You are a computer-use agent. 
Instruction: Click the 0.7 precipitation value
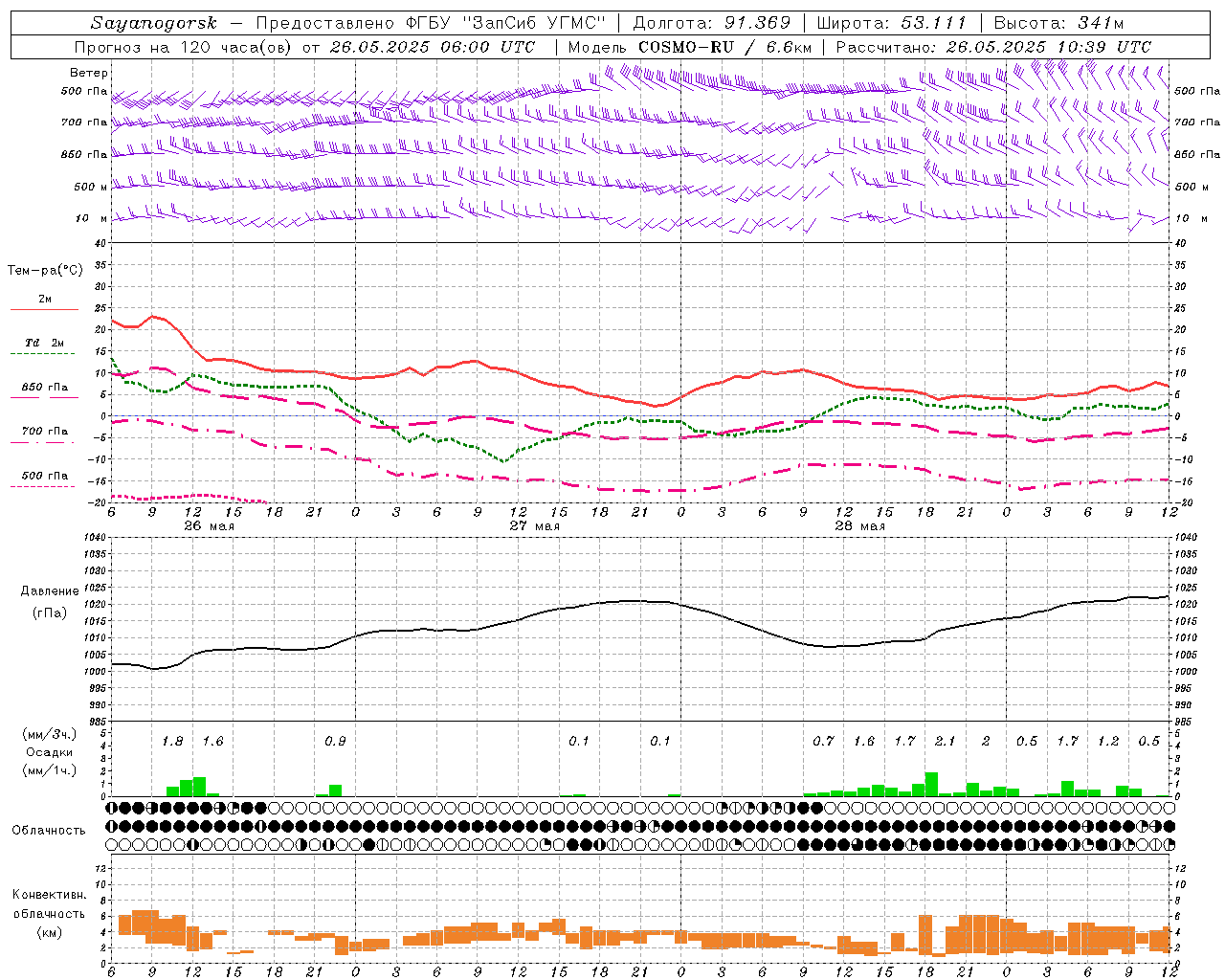click(823, 742)
